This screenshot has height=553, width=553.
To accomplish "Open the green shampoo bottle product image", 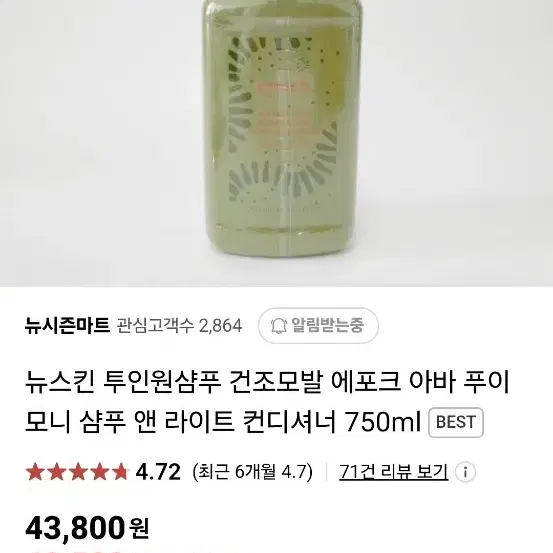I will (282, 125).
